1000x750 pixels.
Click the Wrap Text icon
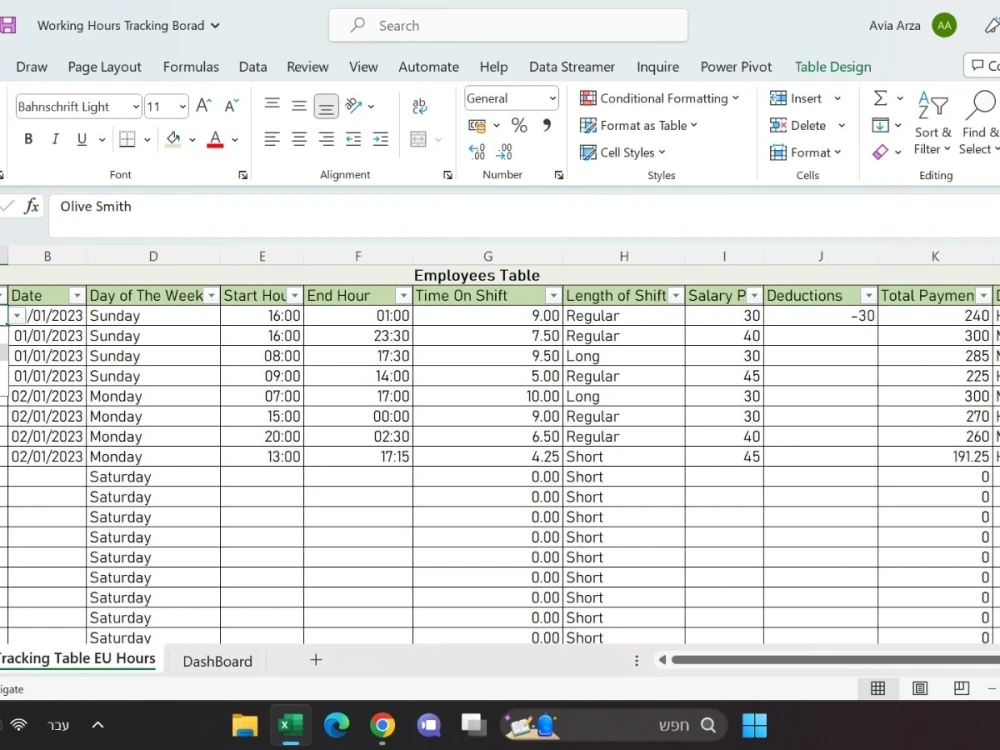pyautogui.click(x=419, y=106)
